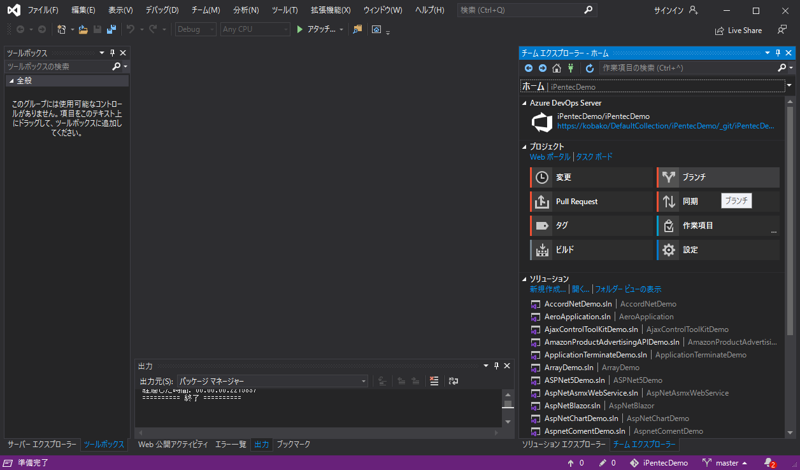Open the 設定 settings tile

coord(718,250)
